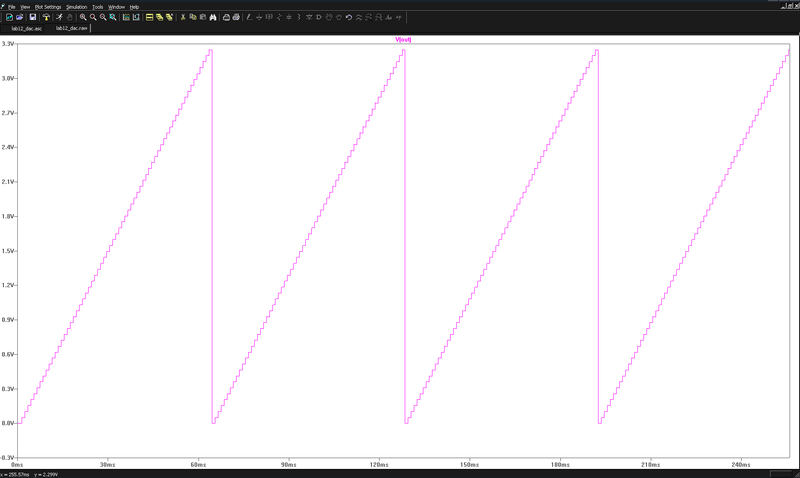Save with the floppy disk icon
Image resolution: width=800 pixels, height=478 pixels.
tap(33, 17)
